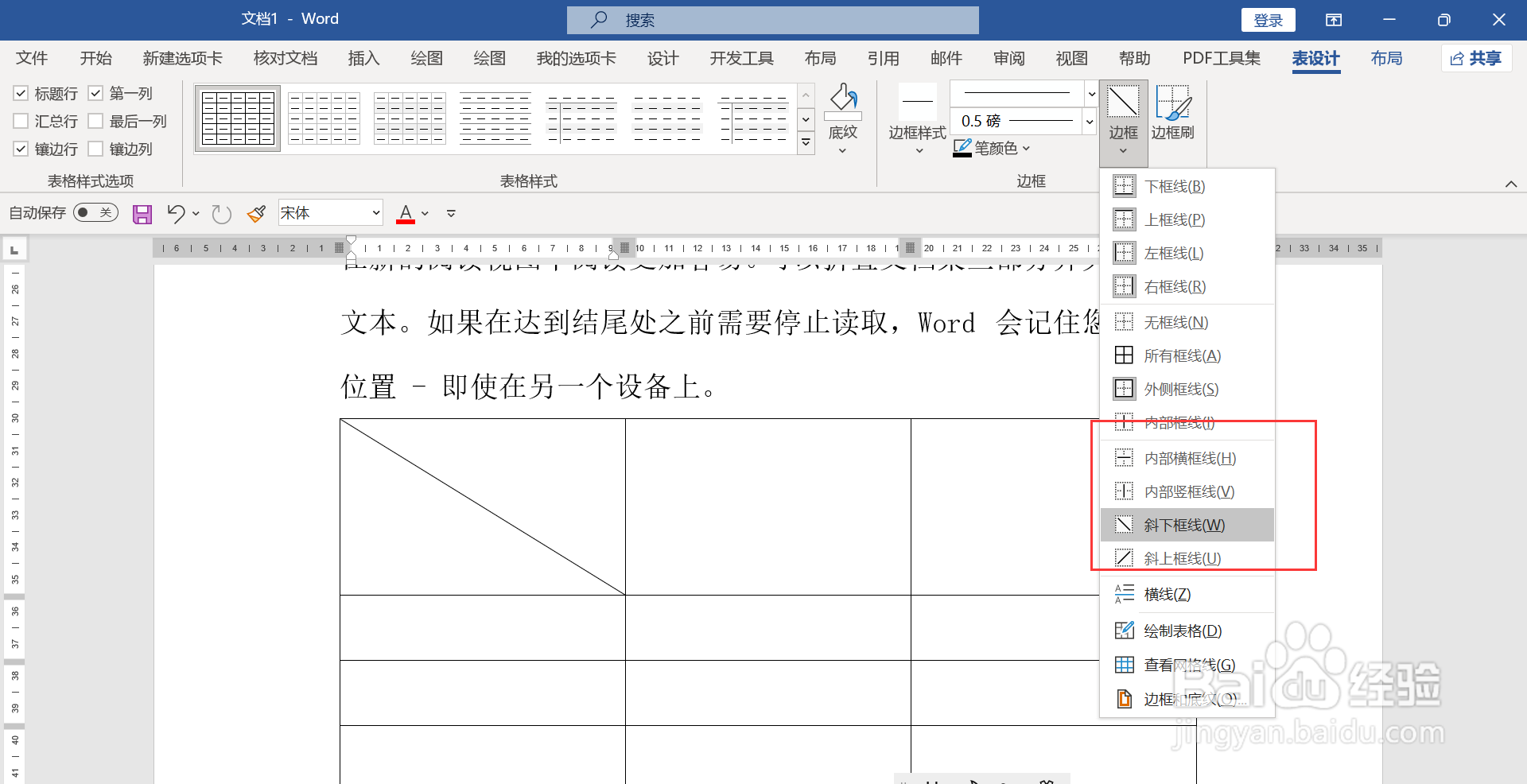Click the 登录 (Sign in) button
The image size is (1527, 784).
click(x=1268, y=19)
